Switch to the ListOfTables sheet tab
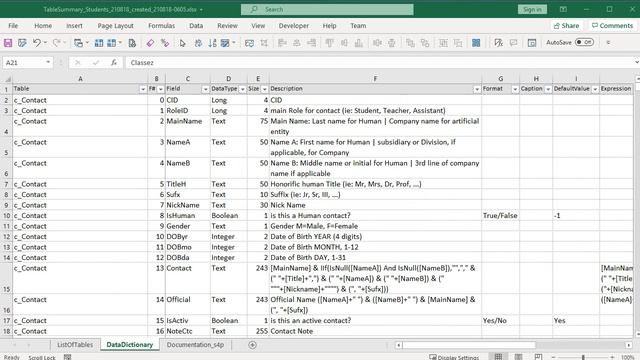640x360 pixels. [x=75, y=345]
